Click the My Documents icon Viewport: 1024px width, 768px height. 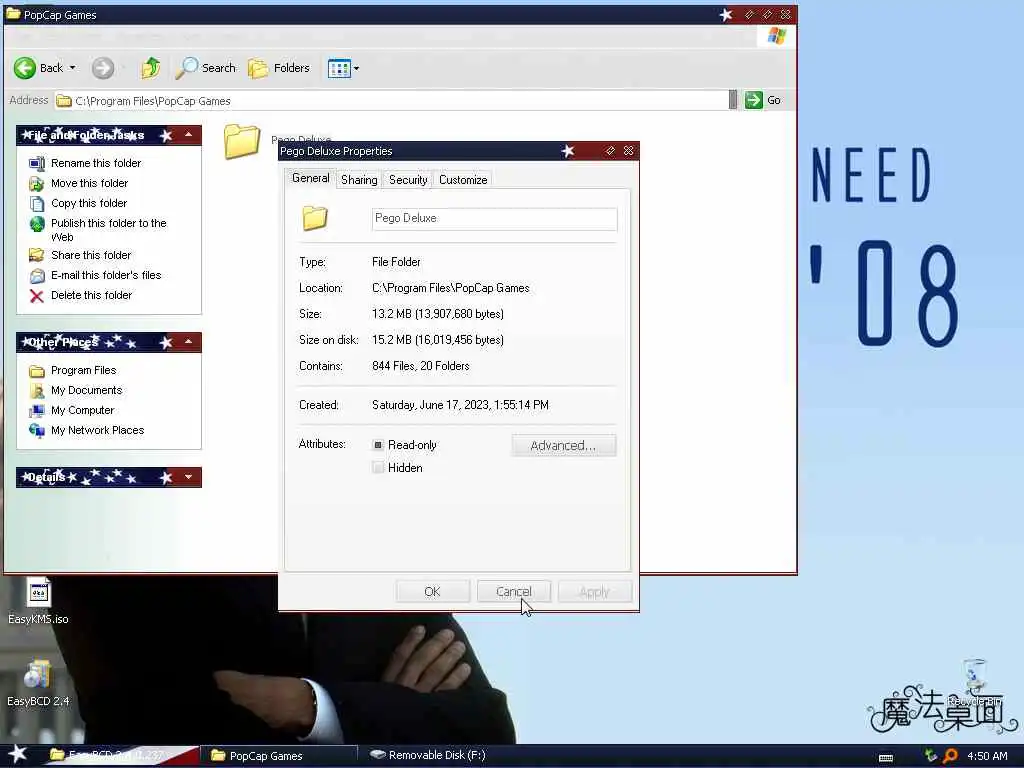coord(37,391)
